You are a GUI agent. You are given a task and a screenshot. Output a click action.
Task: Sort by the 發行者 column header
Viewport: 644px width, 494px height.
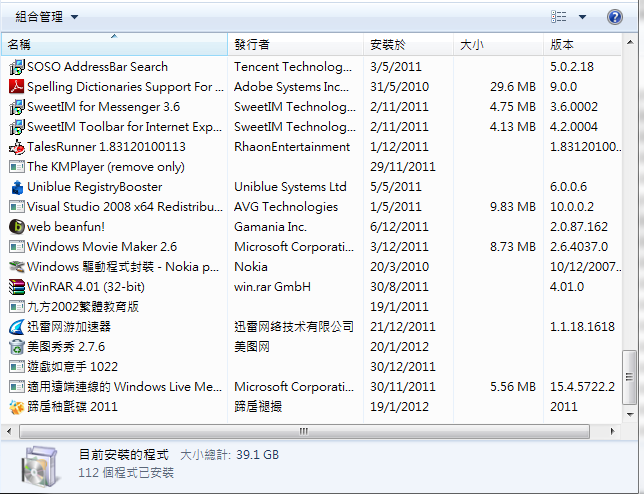click(295, 44)
